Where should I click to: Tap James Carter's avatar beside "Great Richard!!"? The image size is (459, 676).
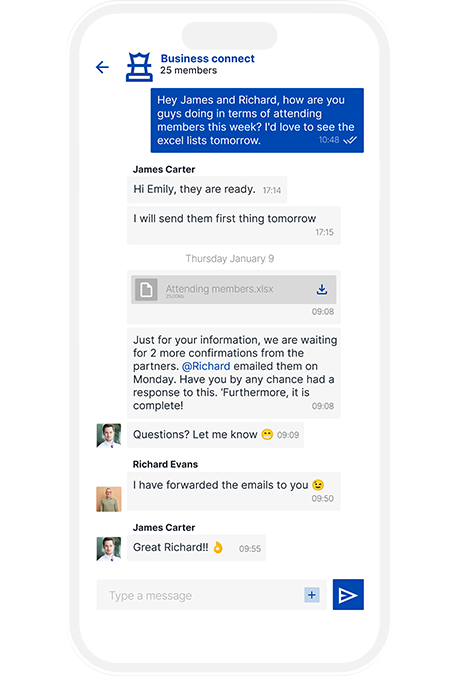click(109, 548)
